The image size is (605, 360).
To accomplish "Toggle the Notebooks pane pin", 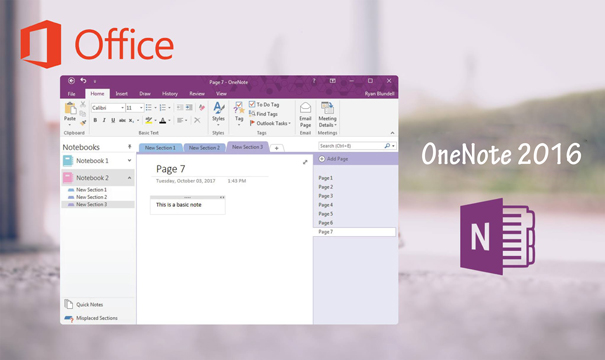I will tap(130, 147).
